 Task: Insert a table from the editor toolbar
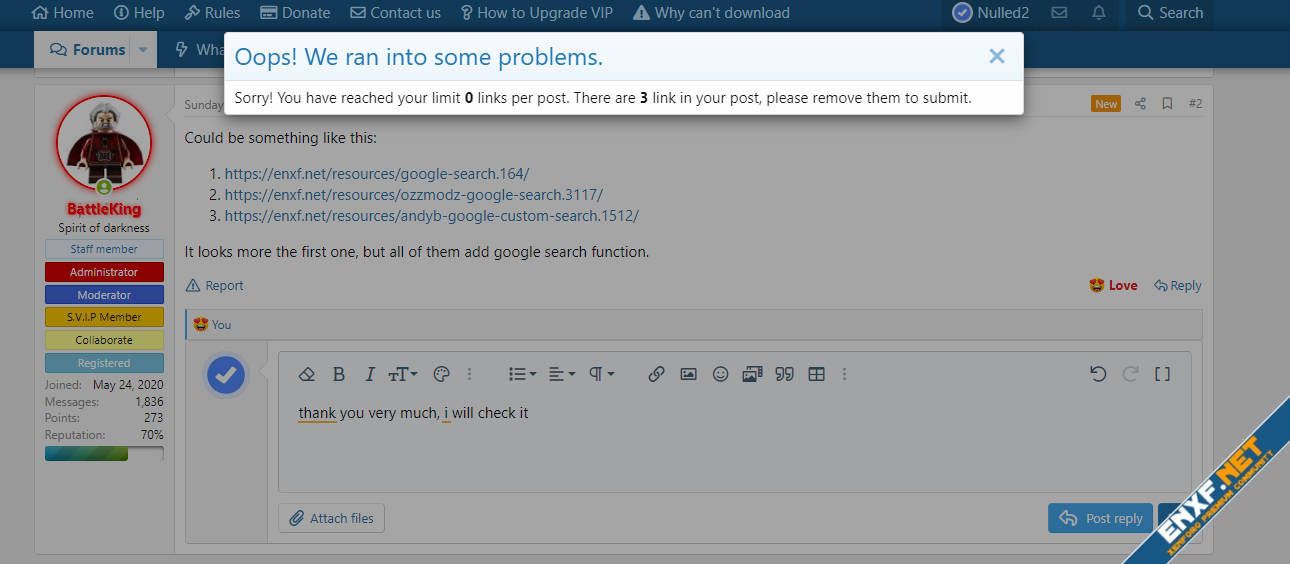816,374
